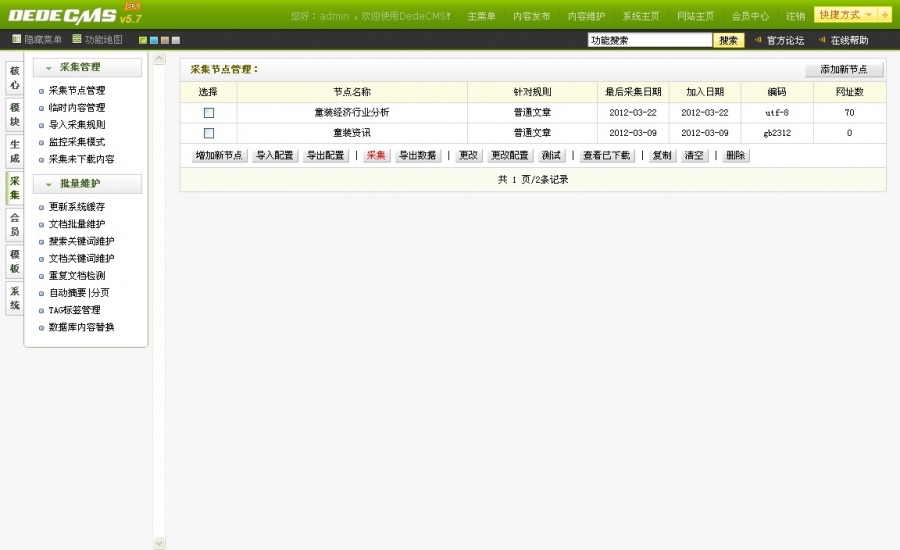Open 数据库内容替换 in sidebar

82,327
